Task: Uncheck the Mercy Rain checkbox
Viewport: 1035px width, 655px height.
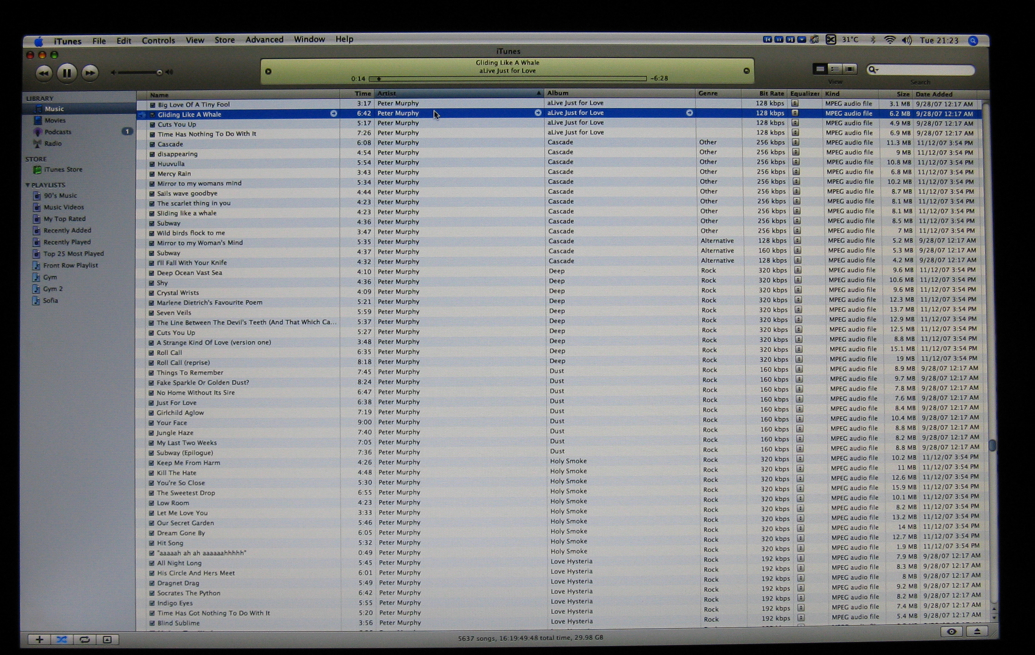Action: 152,174
